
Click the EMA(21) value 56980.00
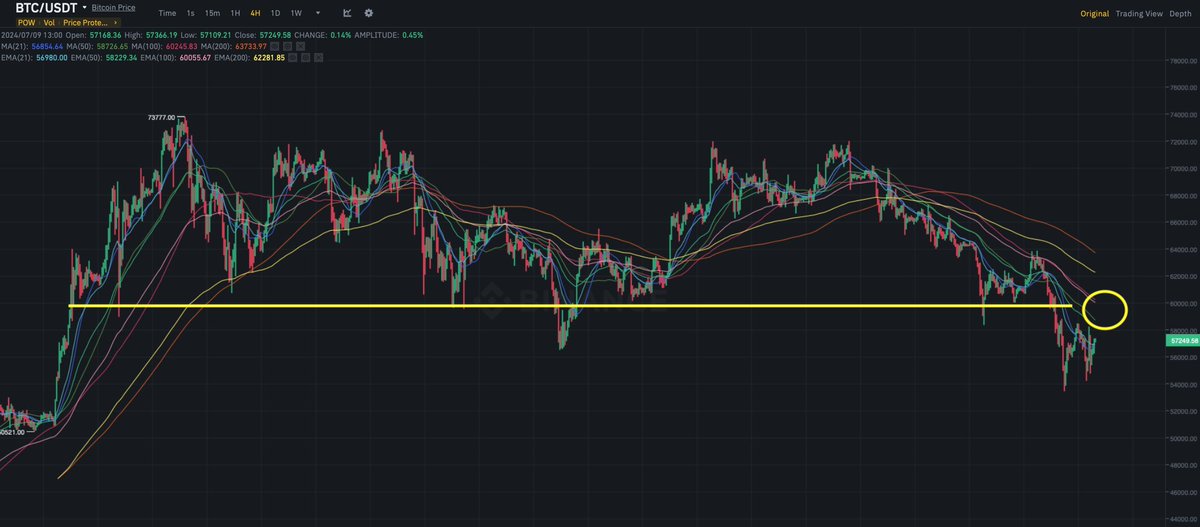tap(51, 58)
